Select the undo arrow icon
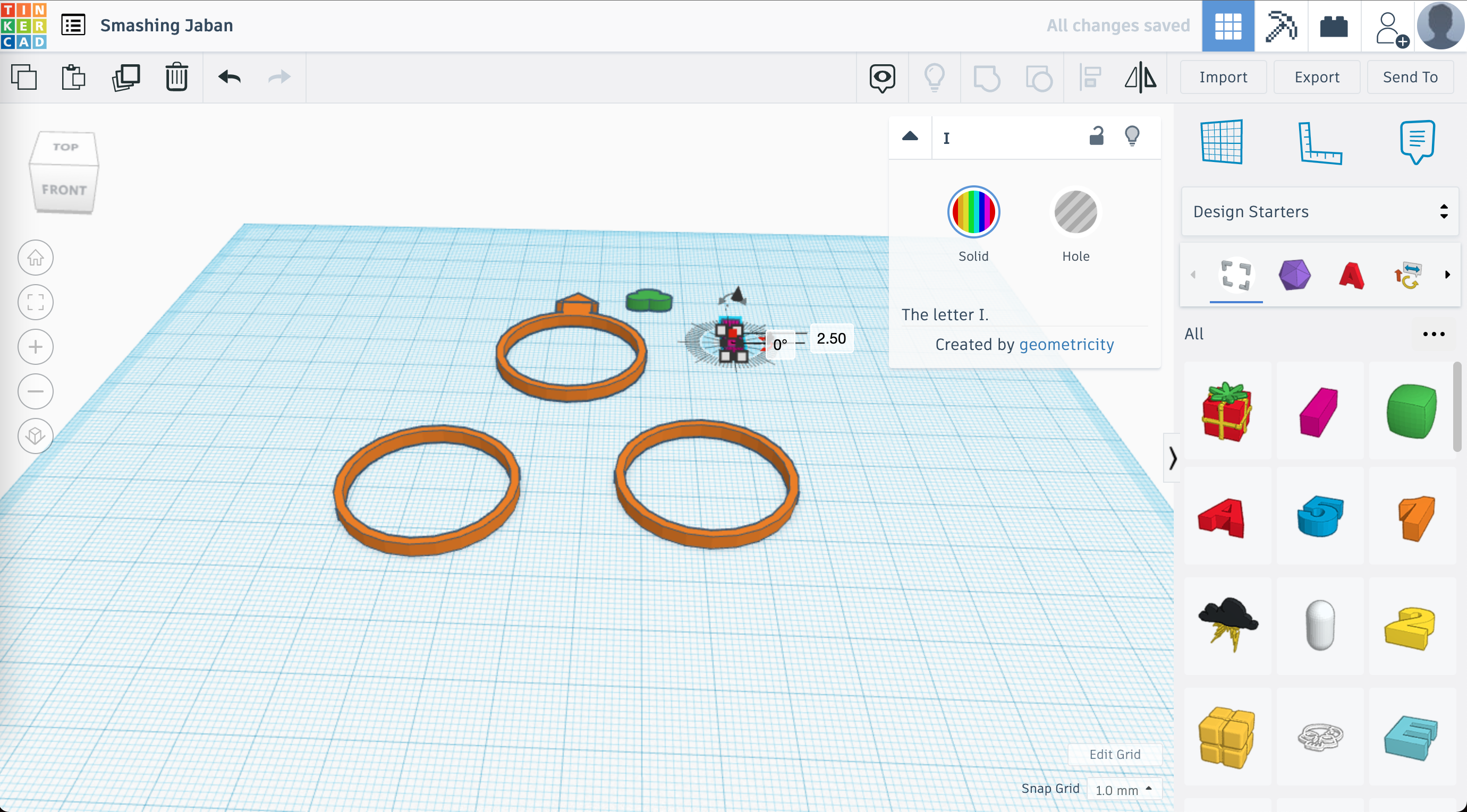This screenshot has height=812, width=1467. pos(229,77)
